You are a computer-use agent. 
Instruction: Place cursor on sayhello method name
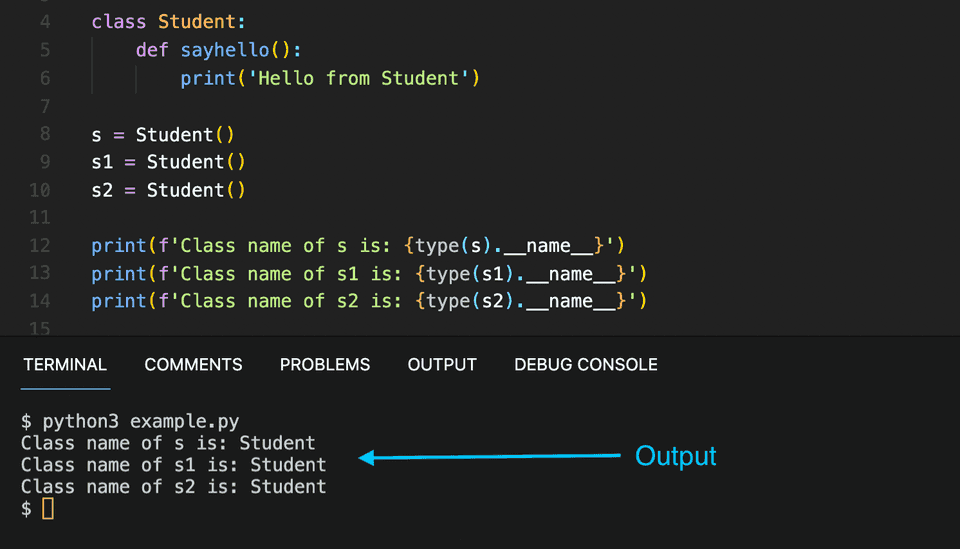tap(225, 50)
